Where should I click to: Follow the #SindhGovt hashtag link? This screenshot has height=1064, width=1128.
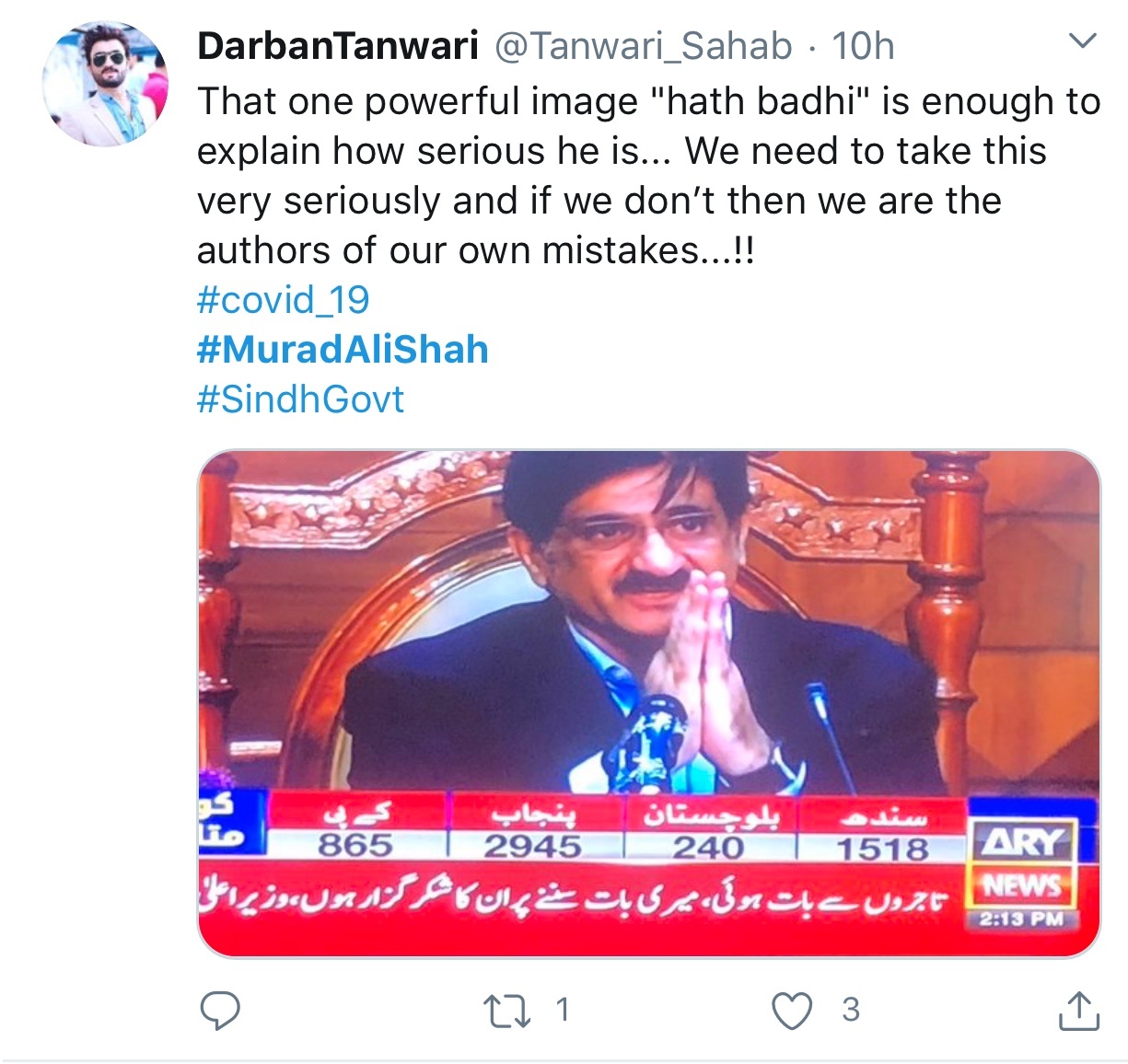click(x=301, y=399)
